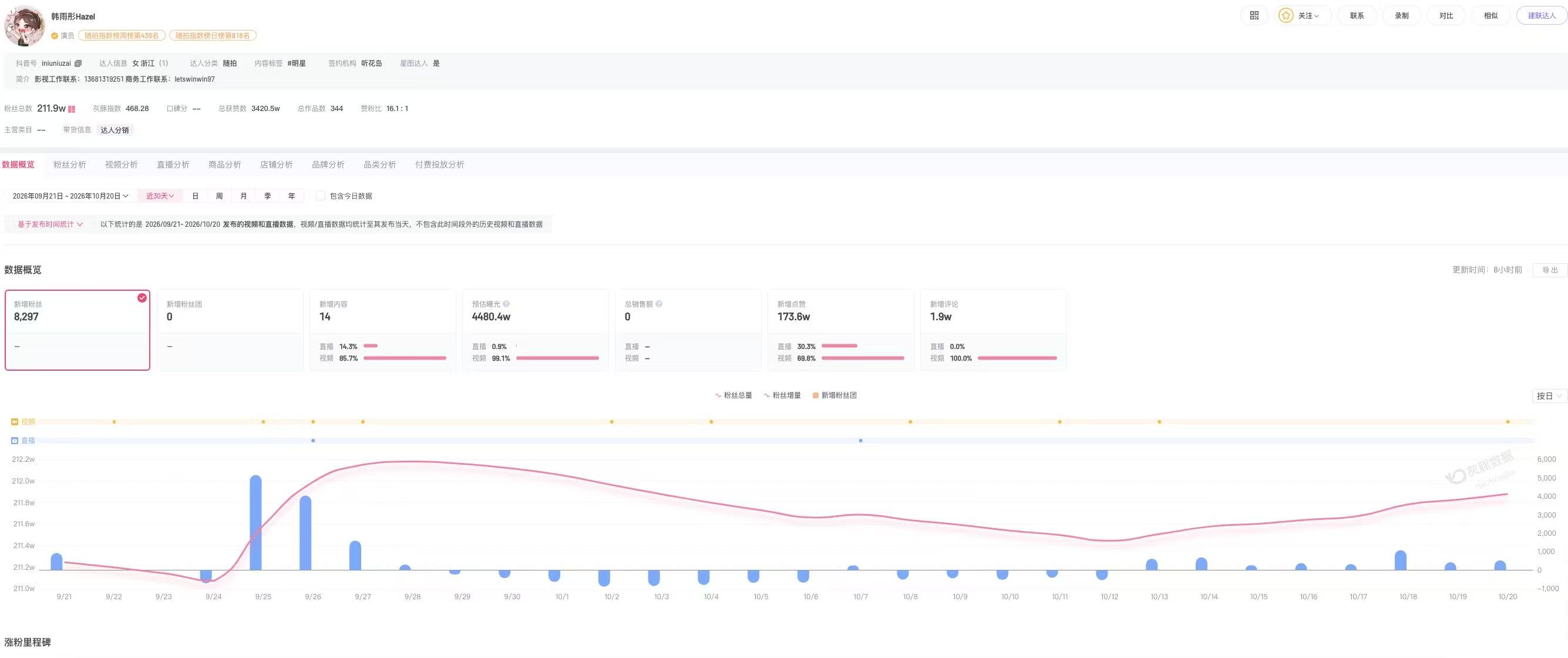Click the verified badge beside 演员
Viewport: 1568px width, 658px height.
click(x=54, y=36)
